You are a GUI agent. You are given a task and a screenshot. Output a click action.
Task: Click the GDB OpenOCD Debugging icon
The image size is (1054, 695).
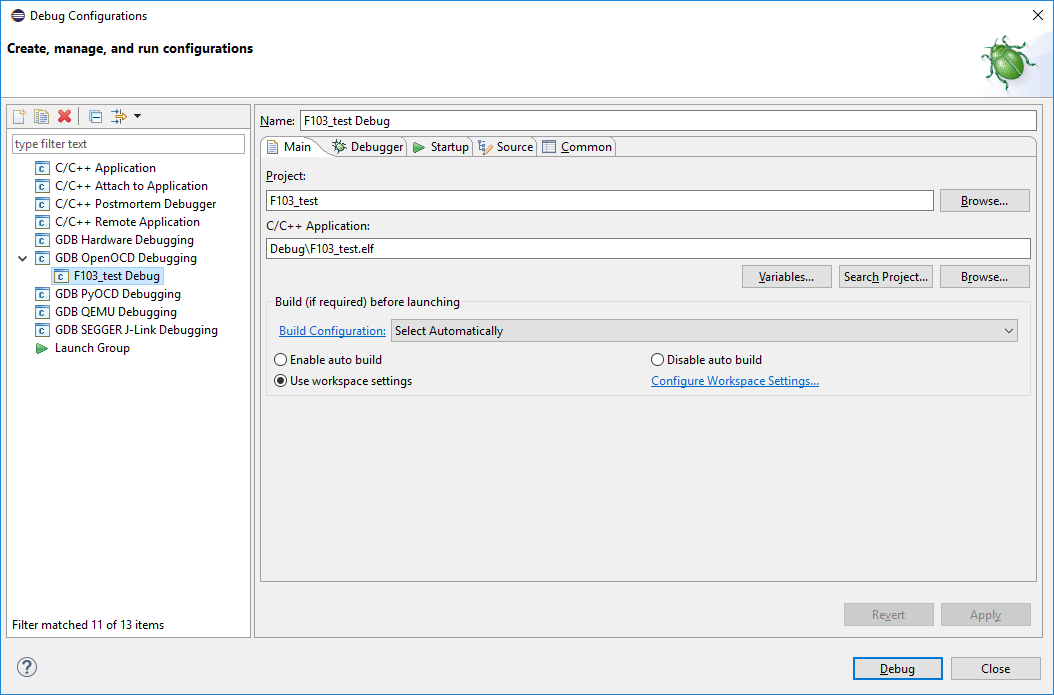(42, 258)
